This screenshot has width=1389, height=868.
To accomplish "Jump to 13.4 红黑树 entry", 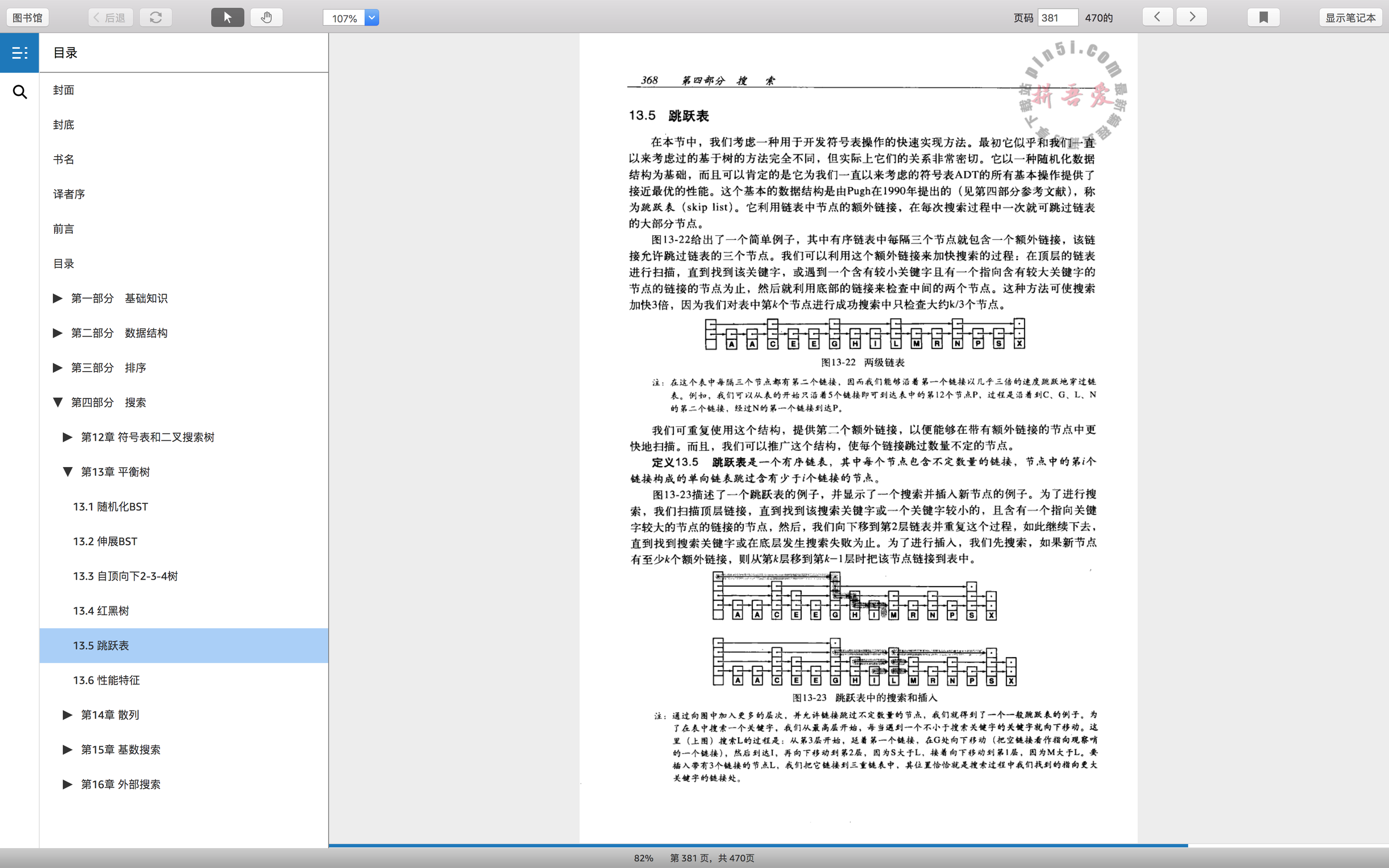I will [101, 611].
